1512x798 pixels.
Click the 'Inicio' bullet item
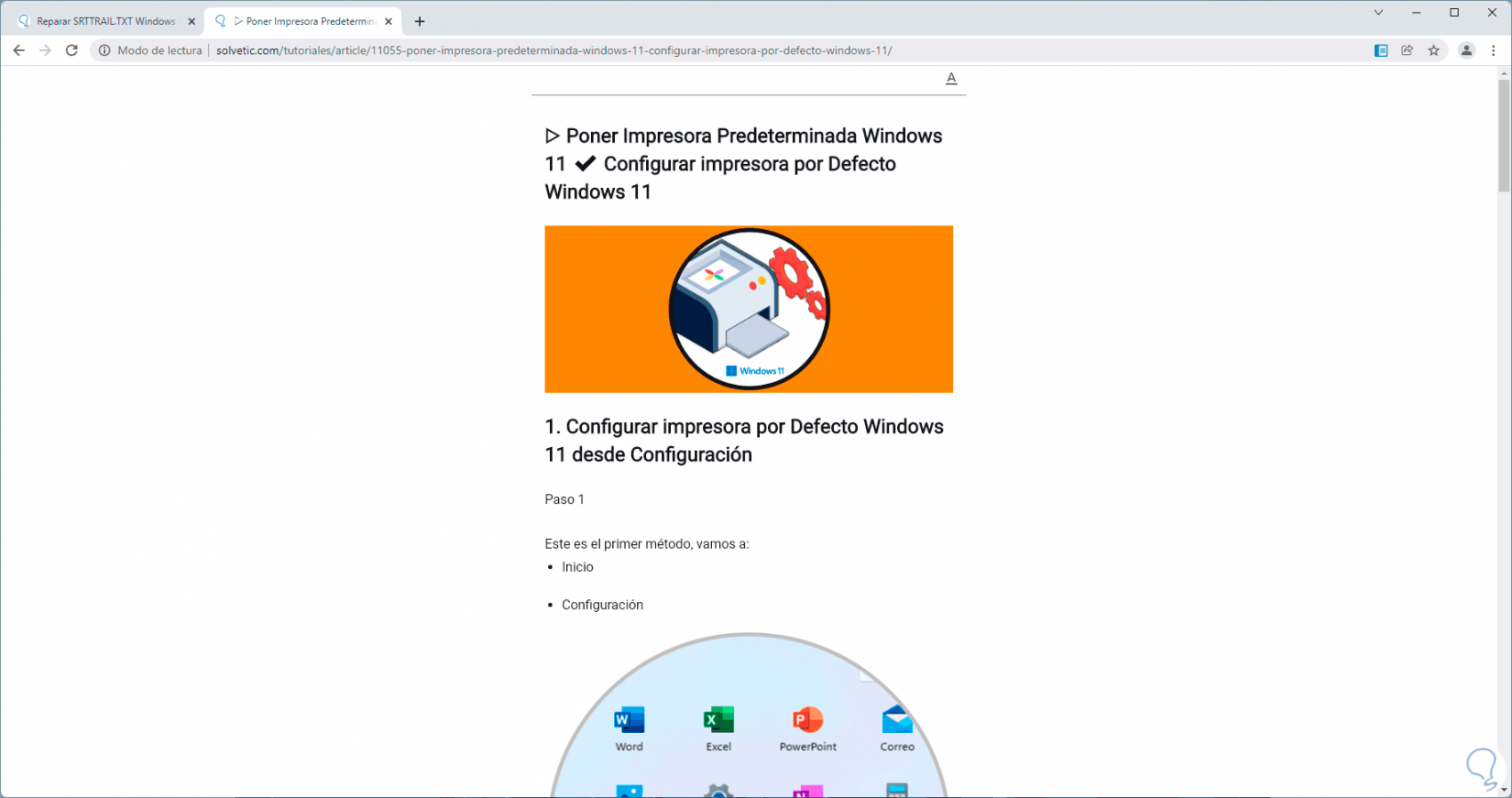tap(577, 567)
